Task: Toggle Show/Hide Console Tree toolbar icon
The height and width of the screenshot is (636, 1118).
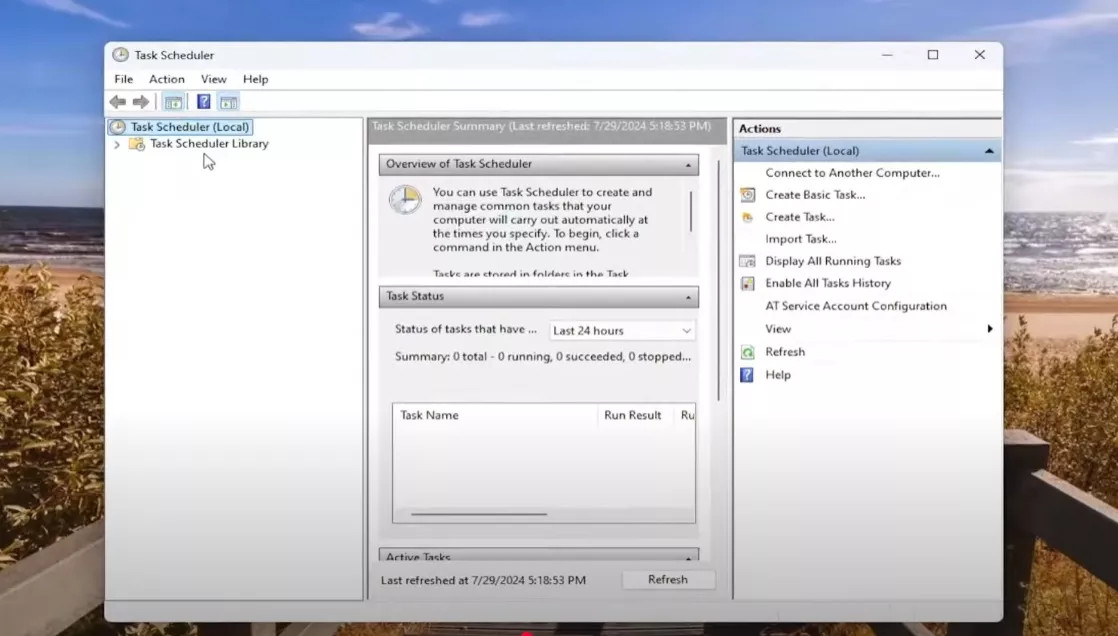Action: (x=173, y=102)
